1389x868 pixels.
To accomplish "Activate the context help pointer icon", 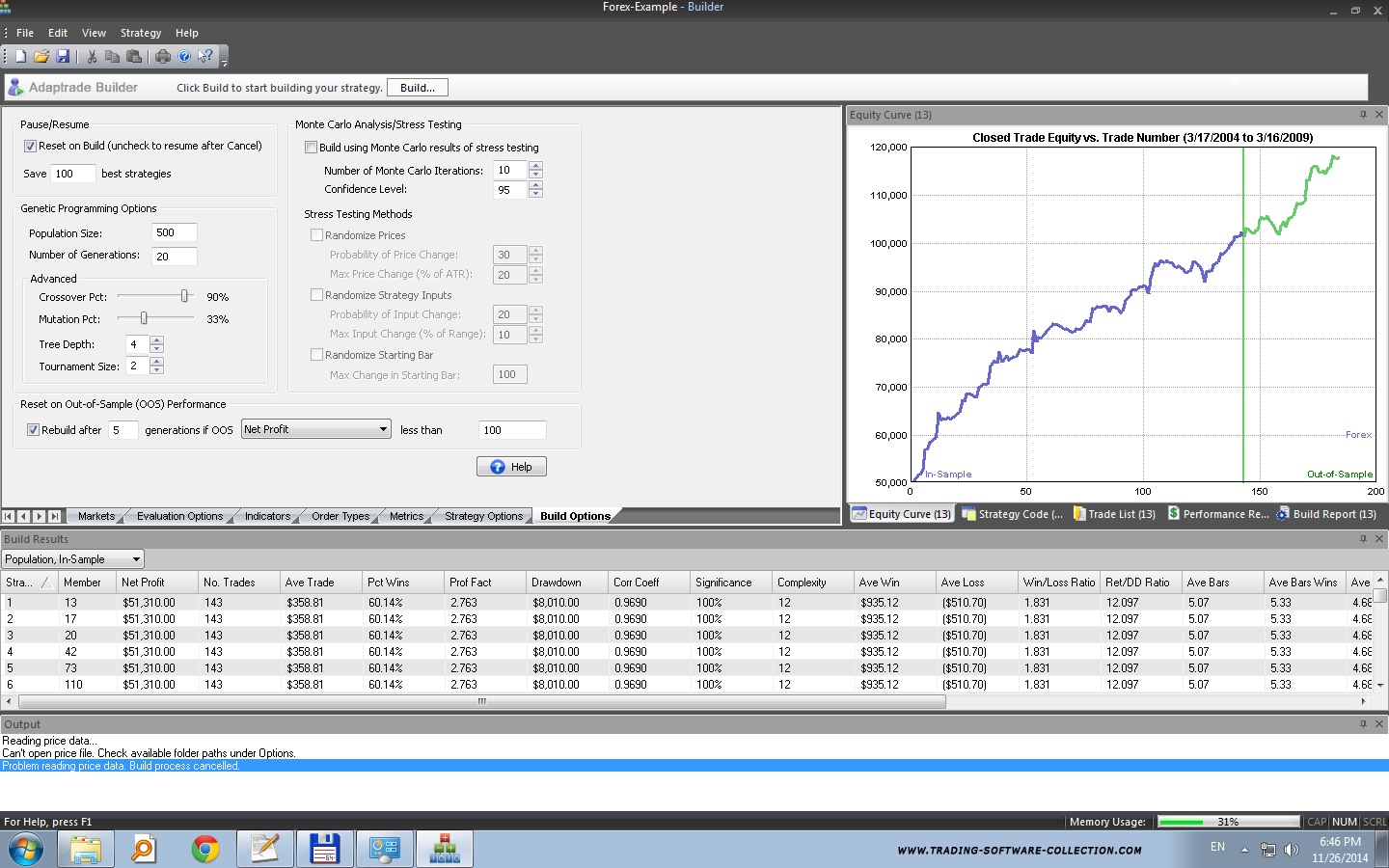I will coord(204,57).
